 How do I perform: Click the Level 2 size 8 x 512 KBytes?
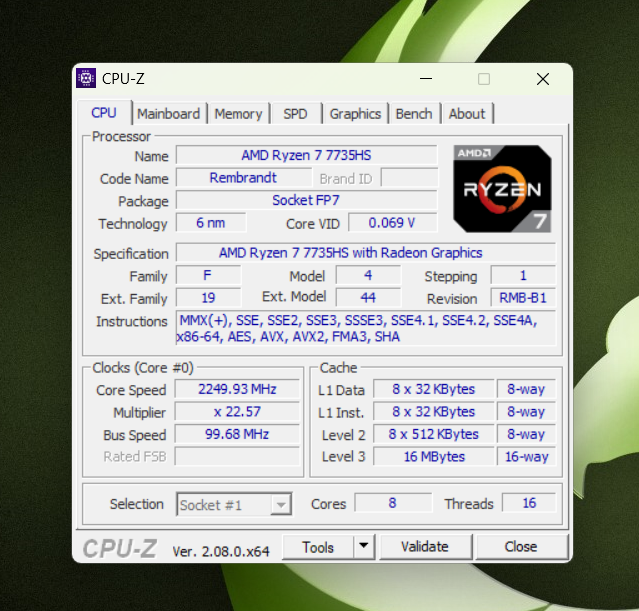click(434, 434)
